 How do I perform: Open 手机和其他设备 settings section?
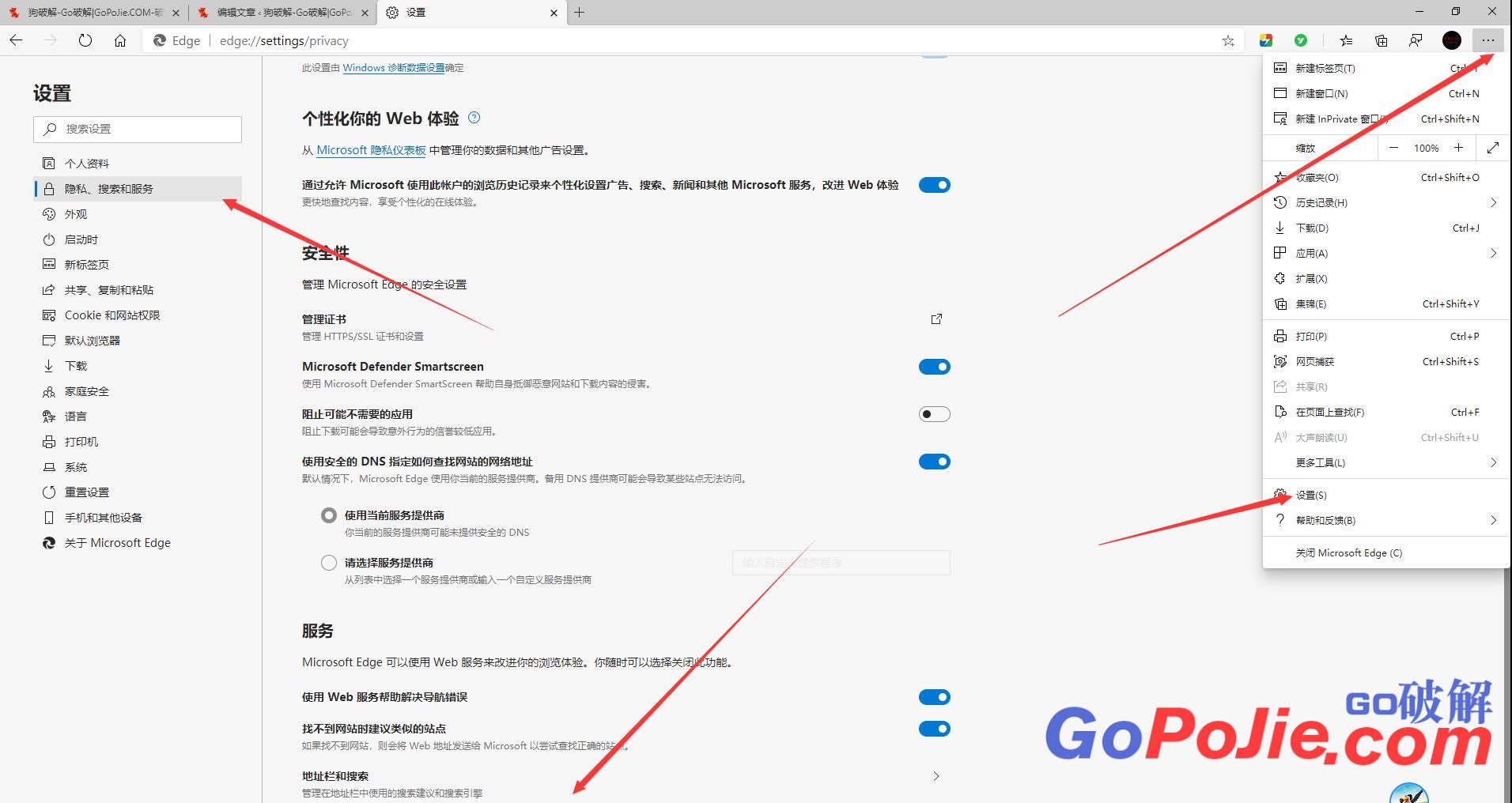point(138,518)
